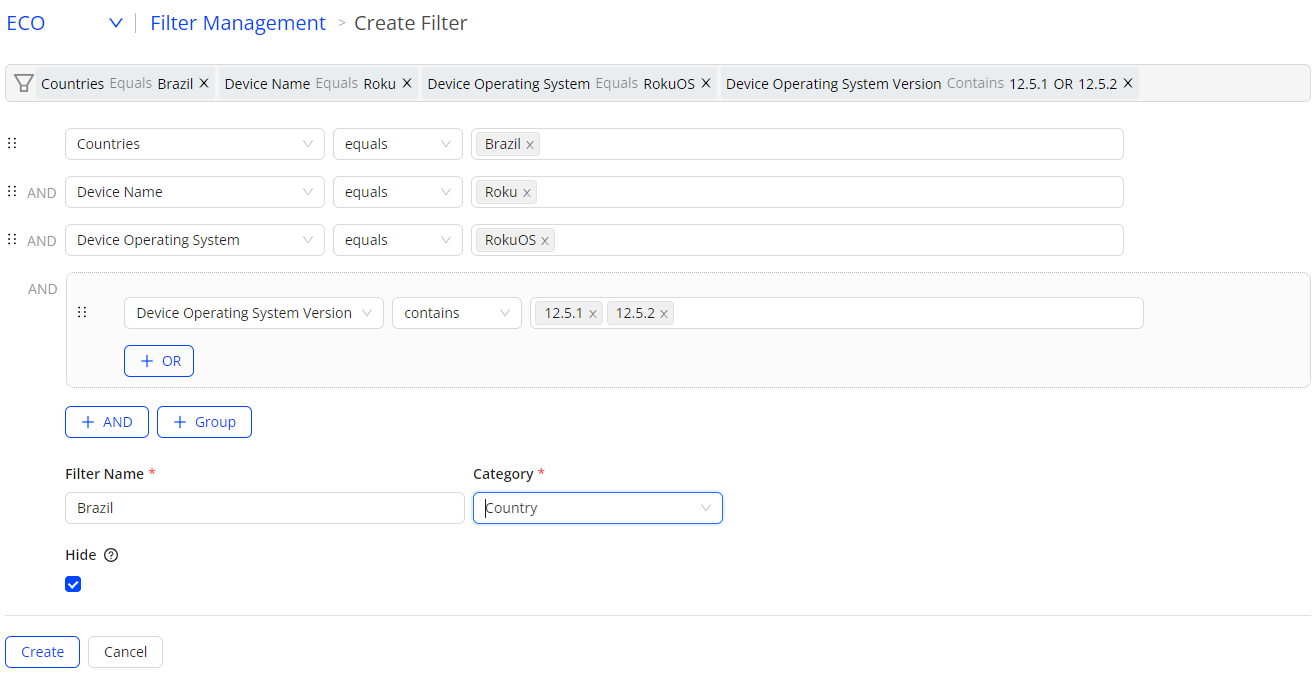Click the Hide label text
Screen dimensions: 1315x683
click(x=81, y=555)
